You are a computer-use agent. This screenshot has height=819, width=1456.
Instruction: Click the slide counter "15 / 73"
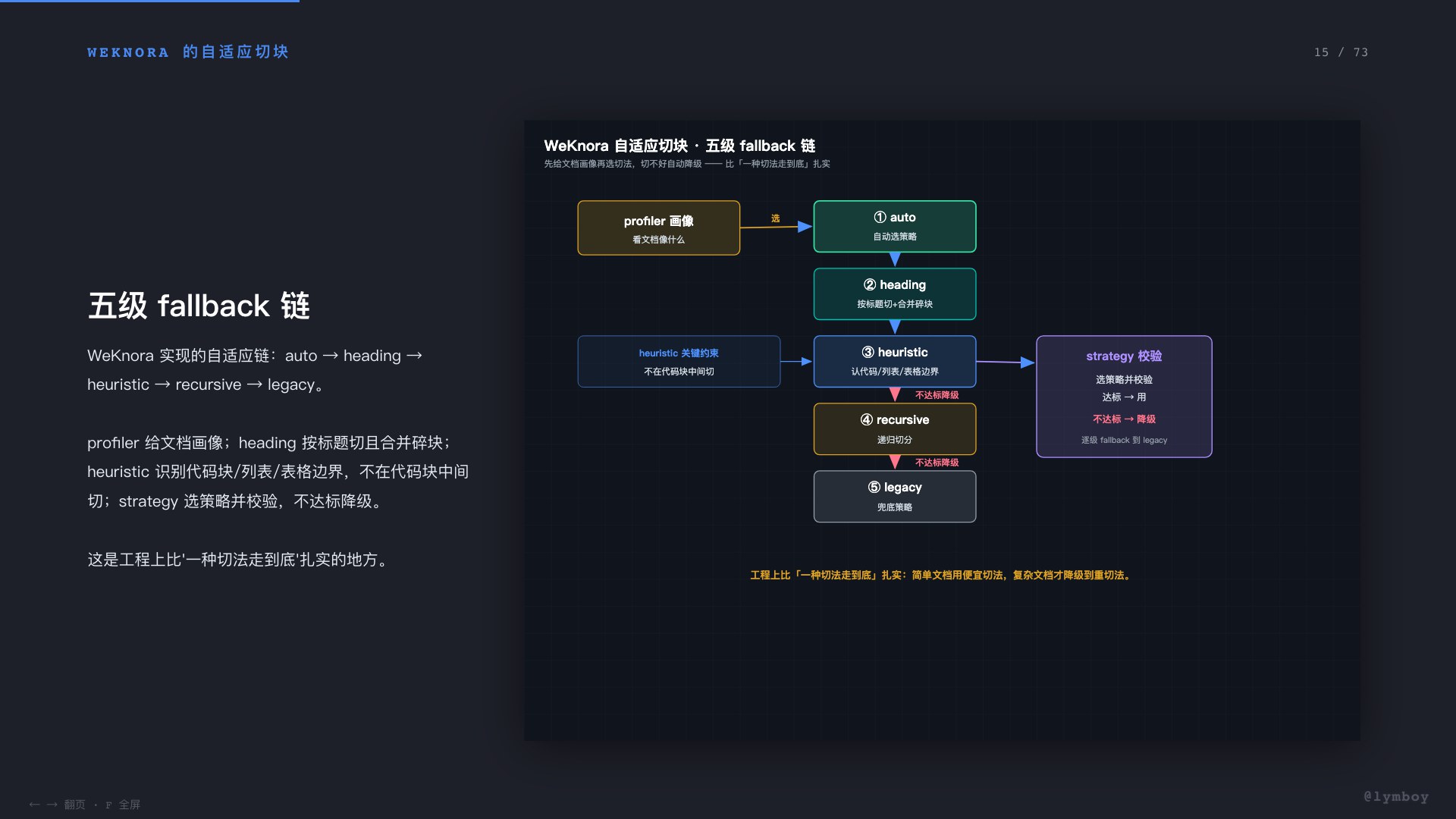(x=1341, y=52)
